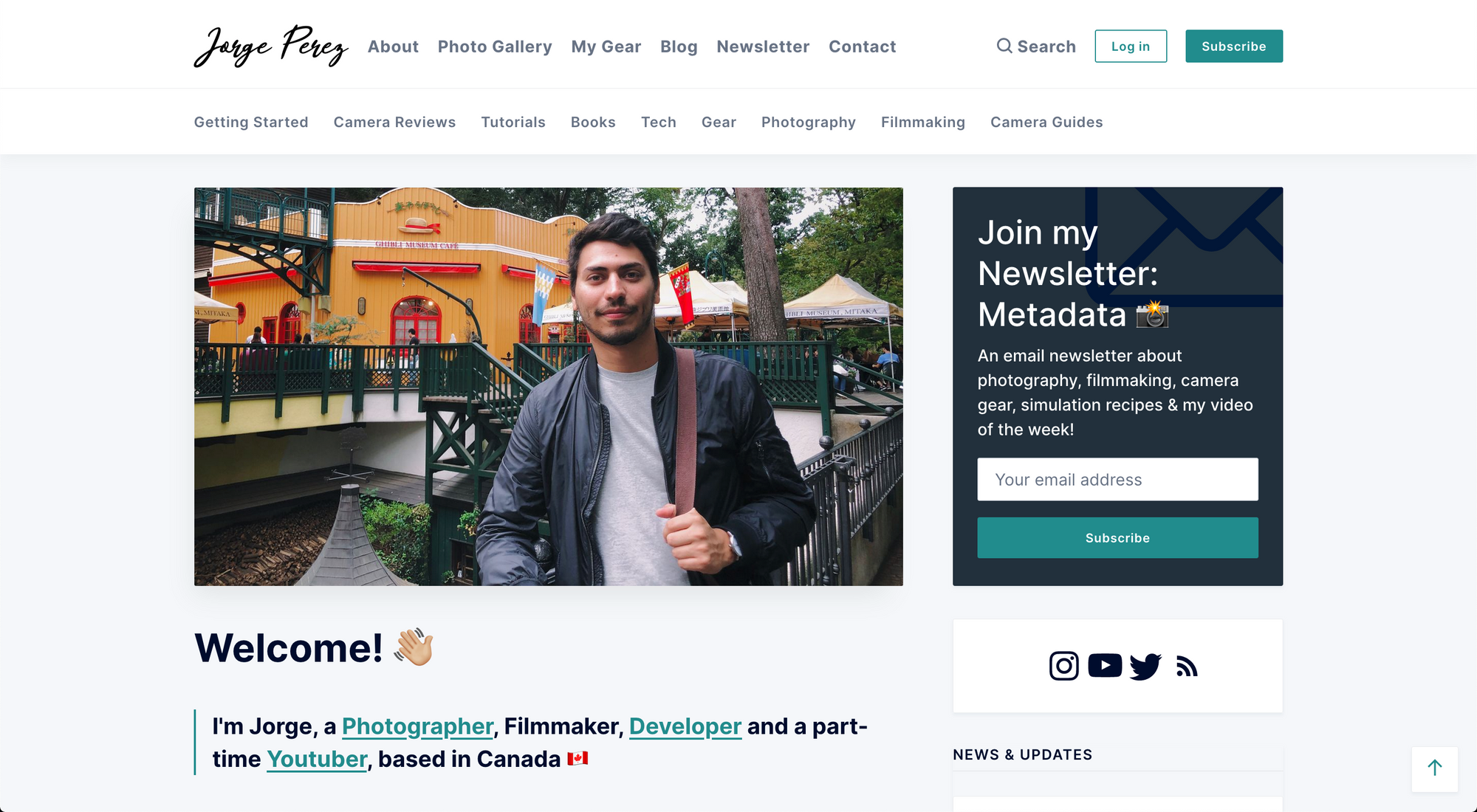Submit the newsletter Subscribe button
1477x812 pixels.
pos(1117,538)
